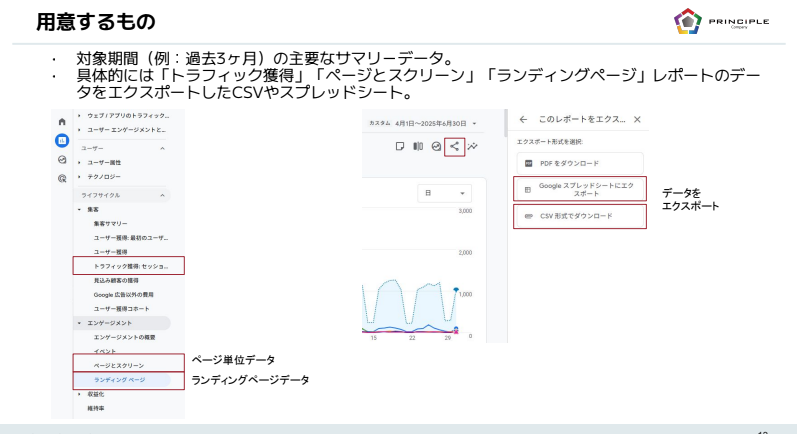Click the Advertising icon in the left rail
Viewport: 797px width, 434px height.
[61, 178]
